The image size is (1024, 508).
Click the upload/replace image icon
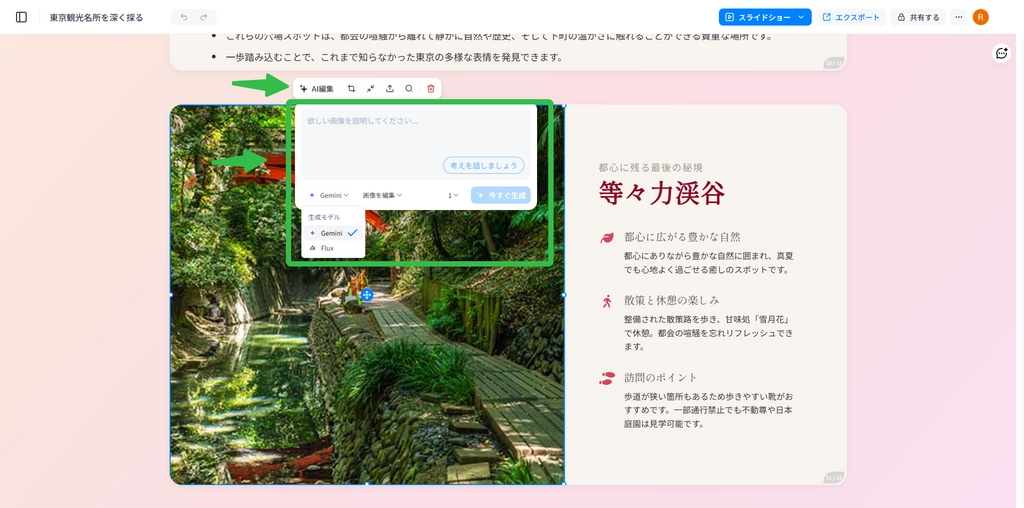[x=390, y=89]
